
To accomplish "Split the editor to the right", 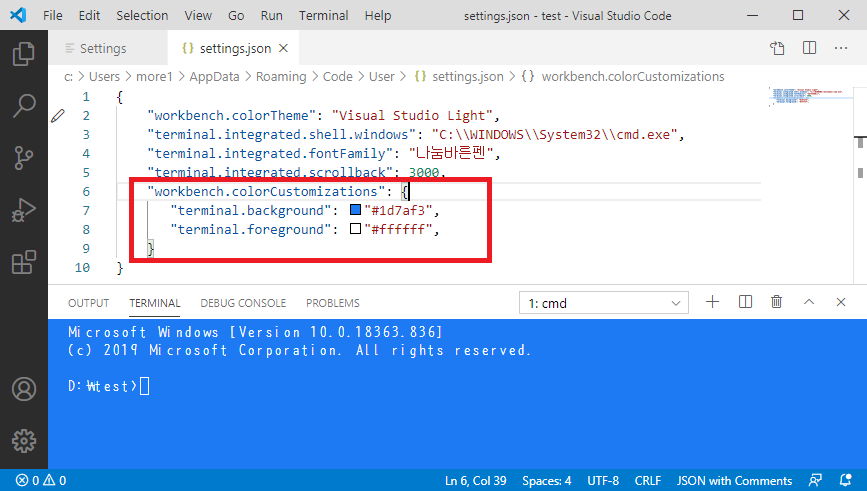I will point(809,48).
